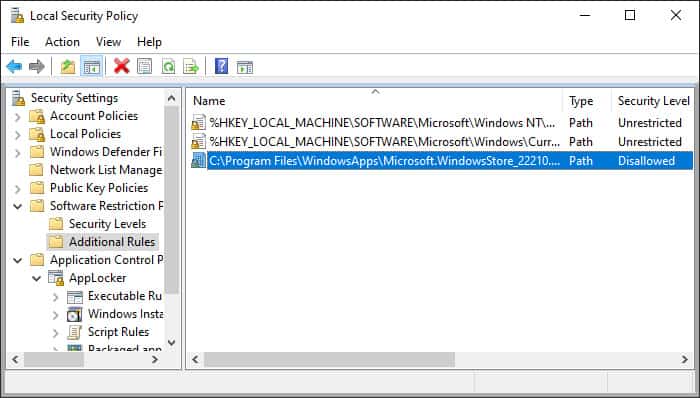700x398 pixels.
Task: Sort by the Security Level column header
Action: click(x=653, y=101)
